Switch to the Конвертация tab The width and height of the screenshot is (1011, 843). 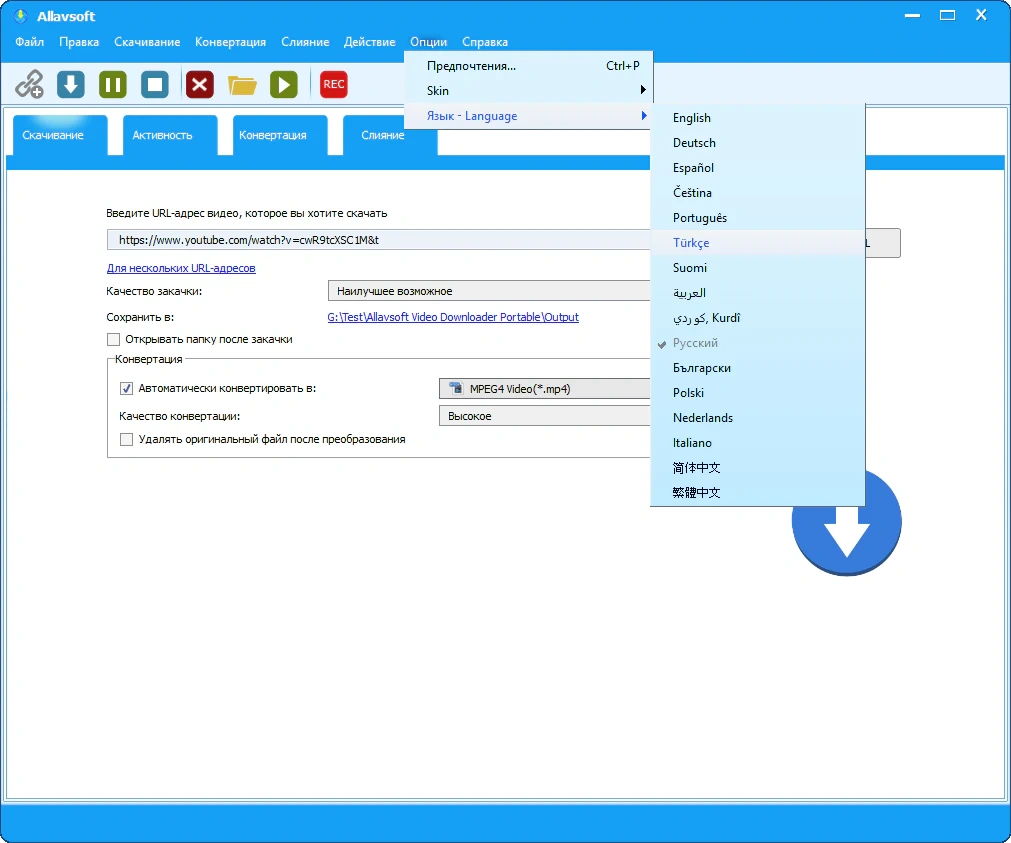(x=280, y=135)
